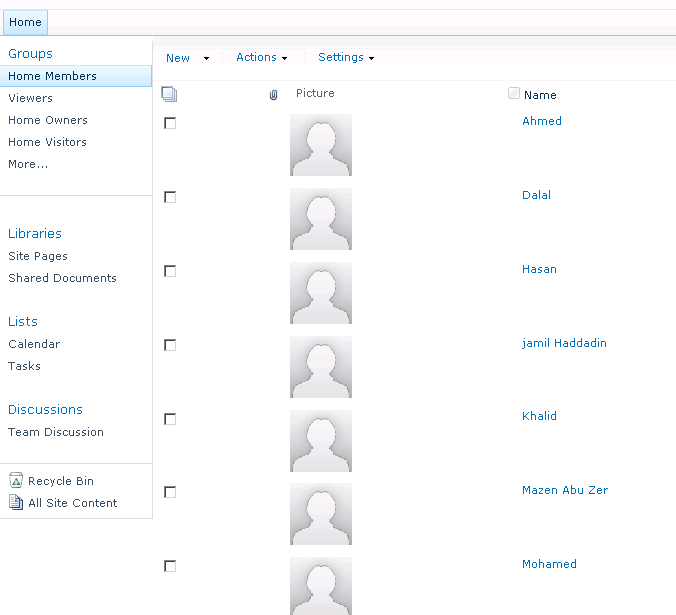This screenshot has height=615, width=676.
Task: Open the Actions dropdown menu
Action: [261, 58]
